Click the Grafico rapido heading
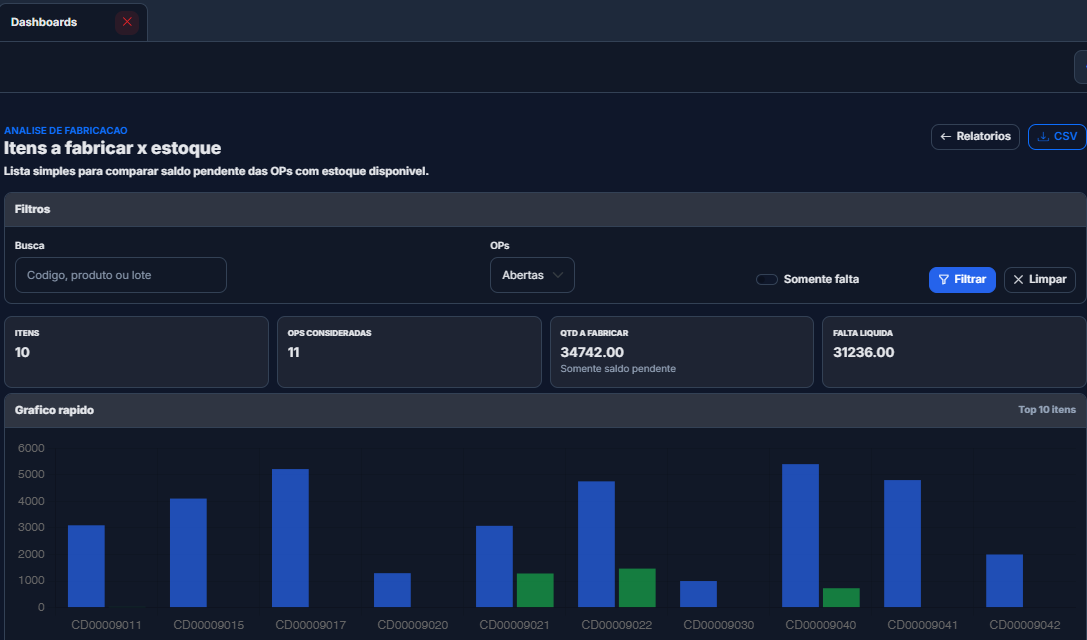Image resolution: width=1087 pixels, height=640 pixels. tap(54, 410)
